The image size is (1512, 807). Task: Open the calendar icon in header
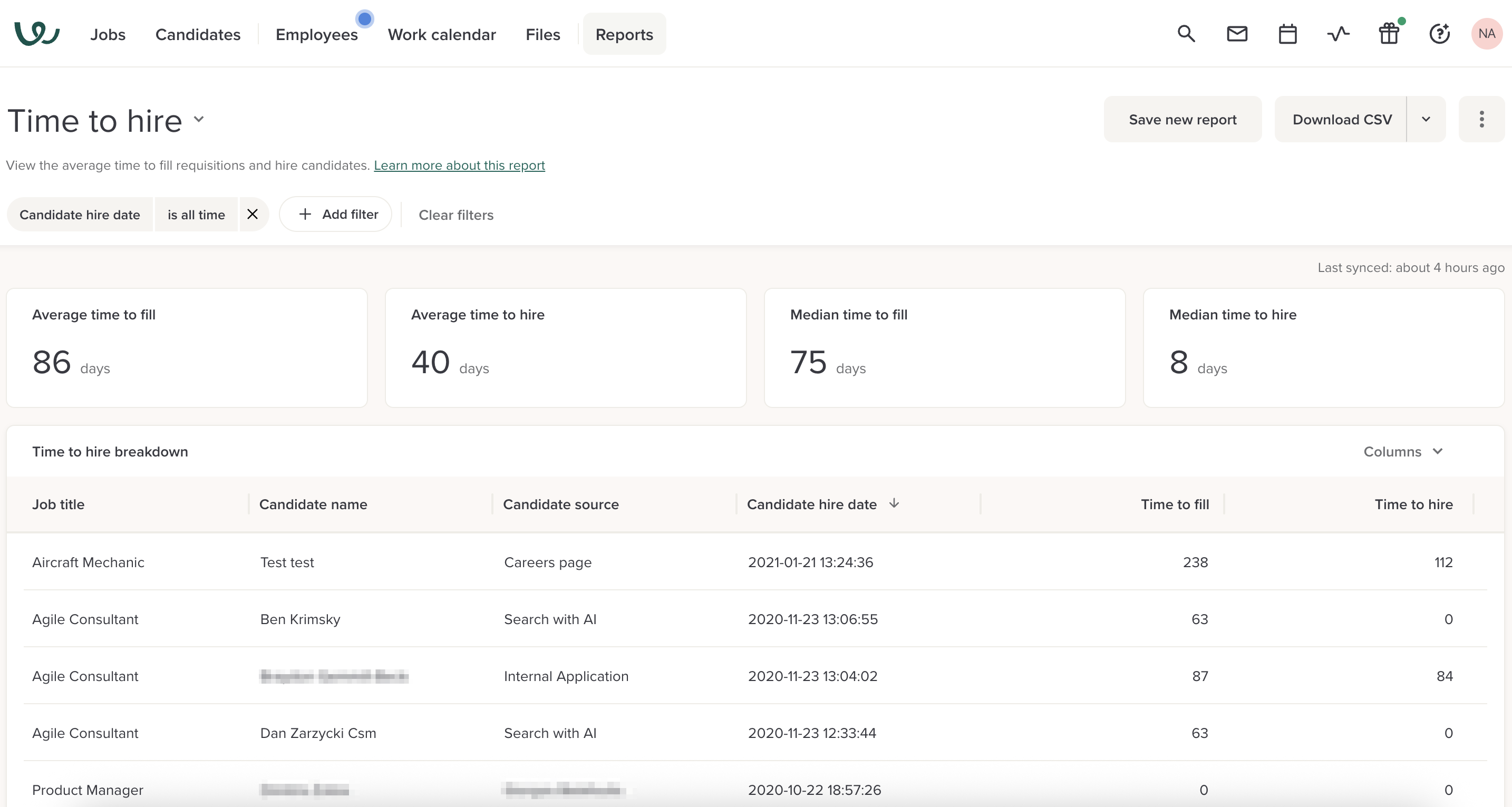pyautogui.click(x=1287, y=33)
